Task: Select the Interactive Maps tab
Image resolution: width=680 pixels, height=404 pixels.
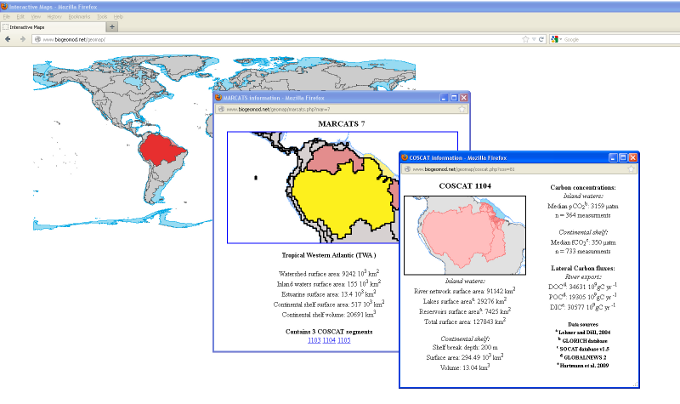Action: [53, 27]
